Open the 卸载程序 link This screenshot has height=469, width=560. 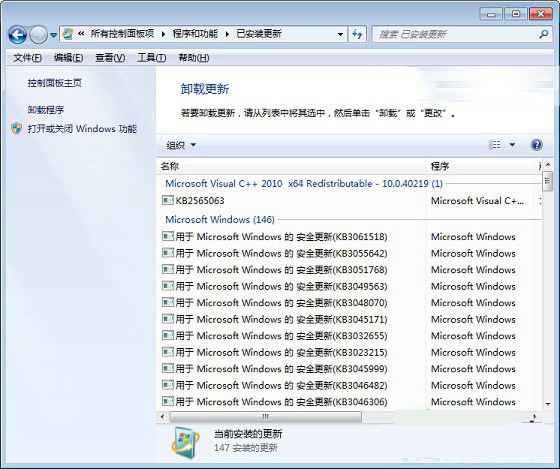[x=46, y=110]
